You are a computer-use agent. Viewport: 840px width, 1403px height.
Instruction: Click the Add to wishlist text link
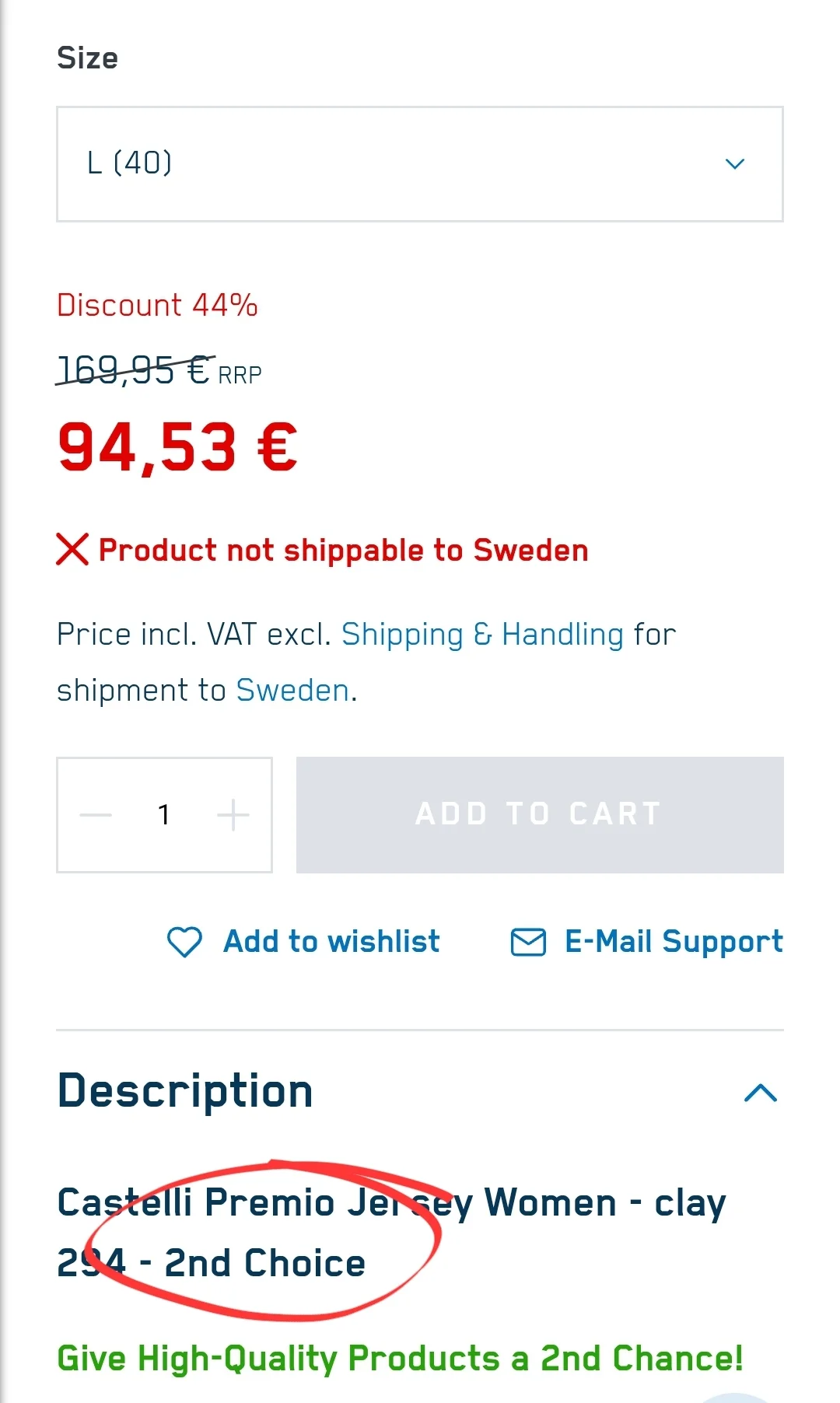click(331, 942)
